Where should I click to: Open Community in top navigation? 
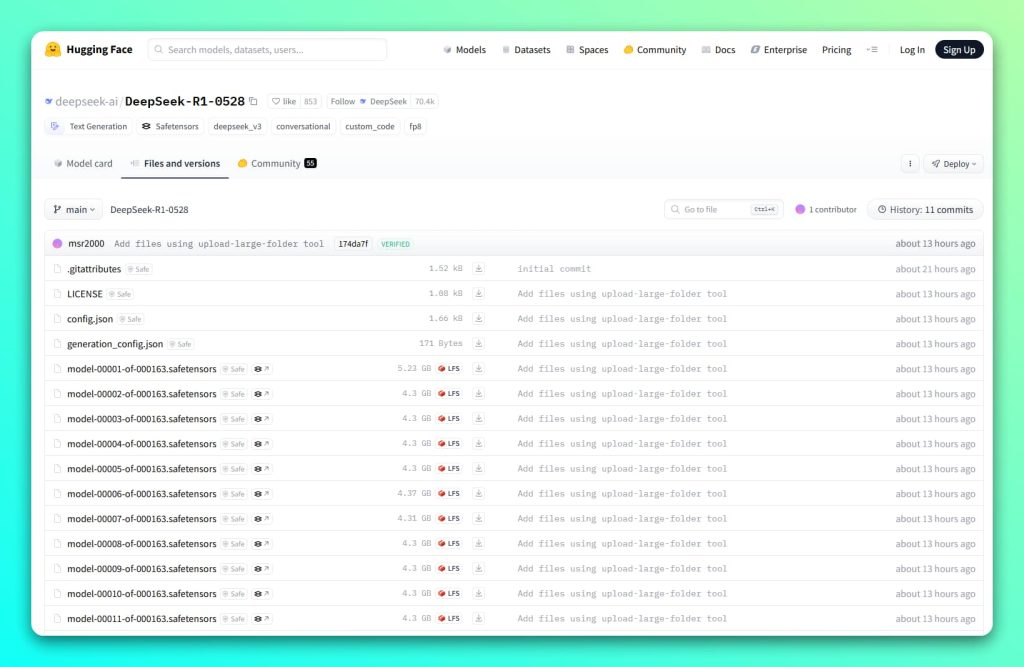click(x=655, y=50)
